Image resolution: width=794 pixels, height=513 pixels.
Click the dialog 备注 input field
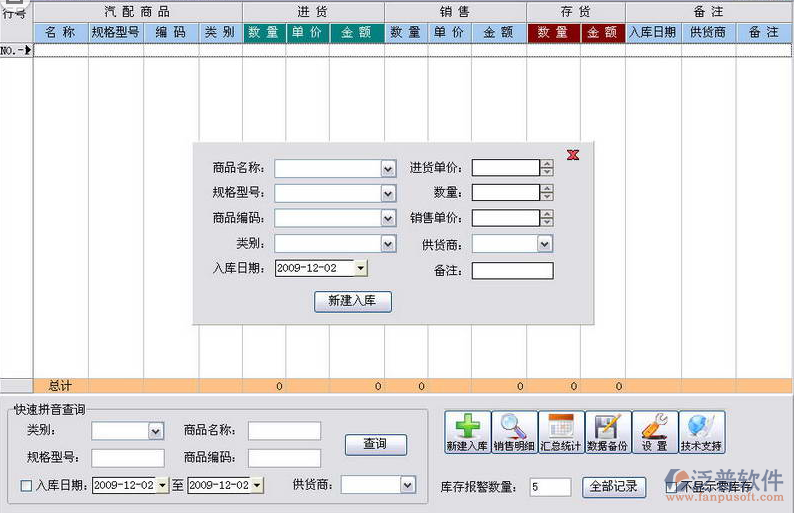pyautogui.click(x=512, y=270)
